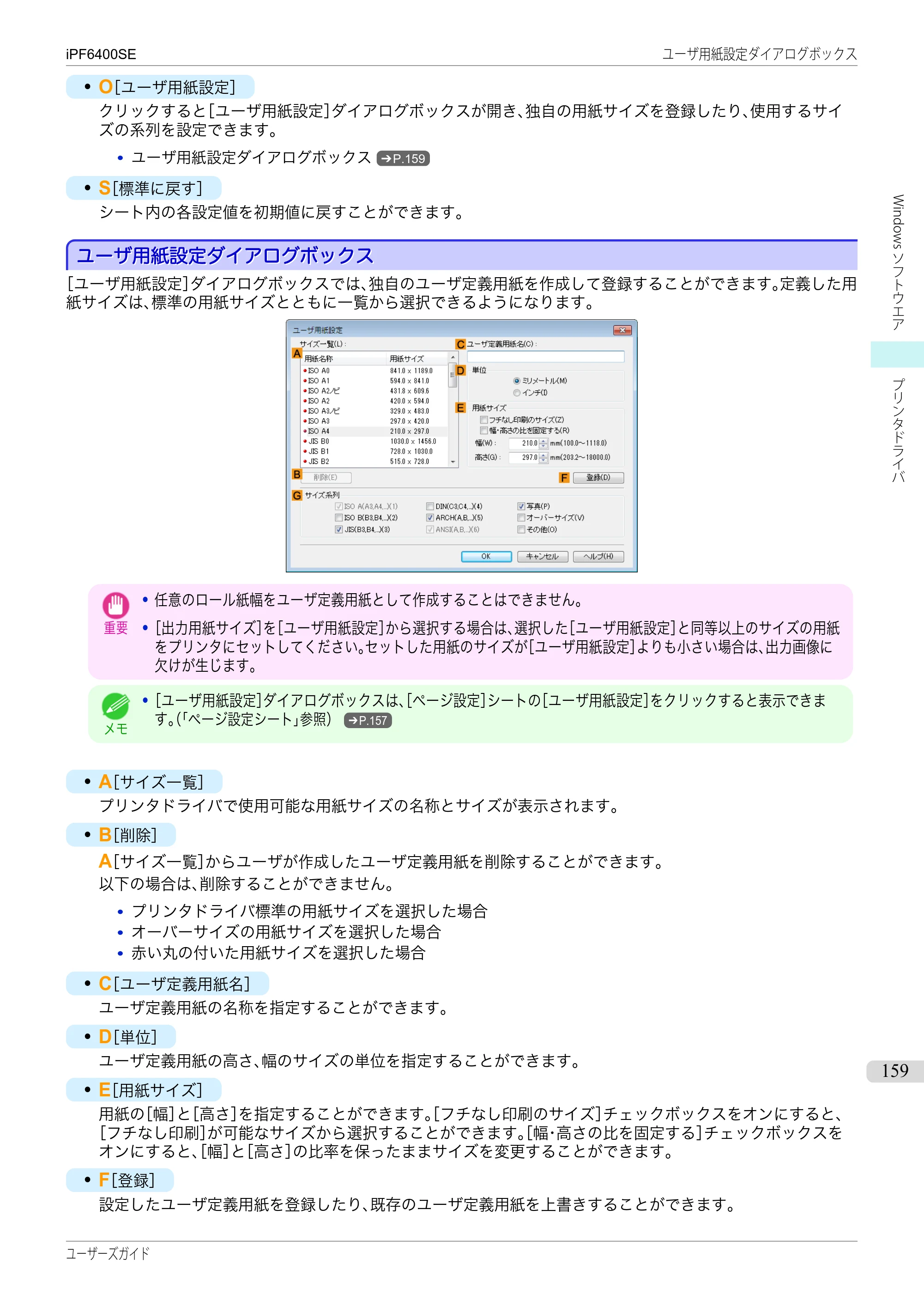Select the JIS B2 row in size list

point(375,462)
